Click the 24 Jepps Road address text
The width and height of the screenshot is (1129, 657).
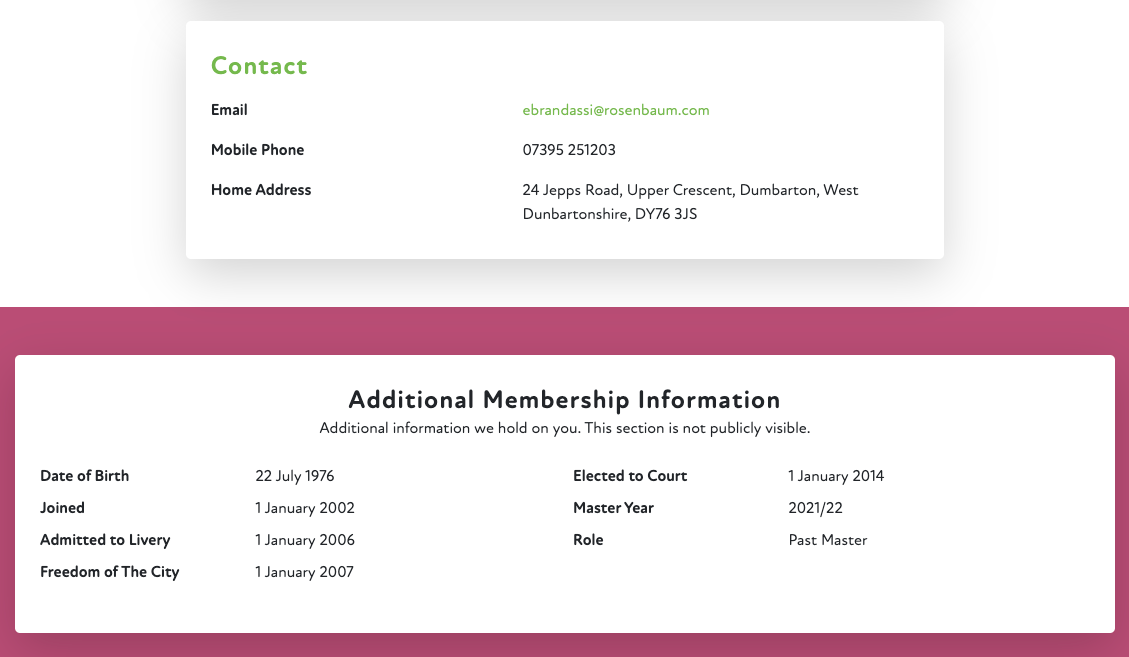coord(690,201)
